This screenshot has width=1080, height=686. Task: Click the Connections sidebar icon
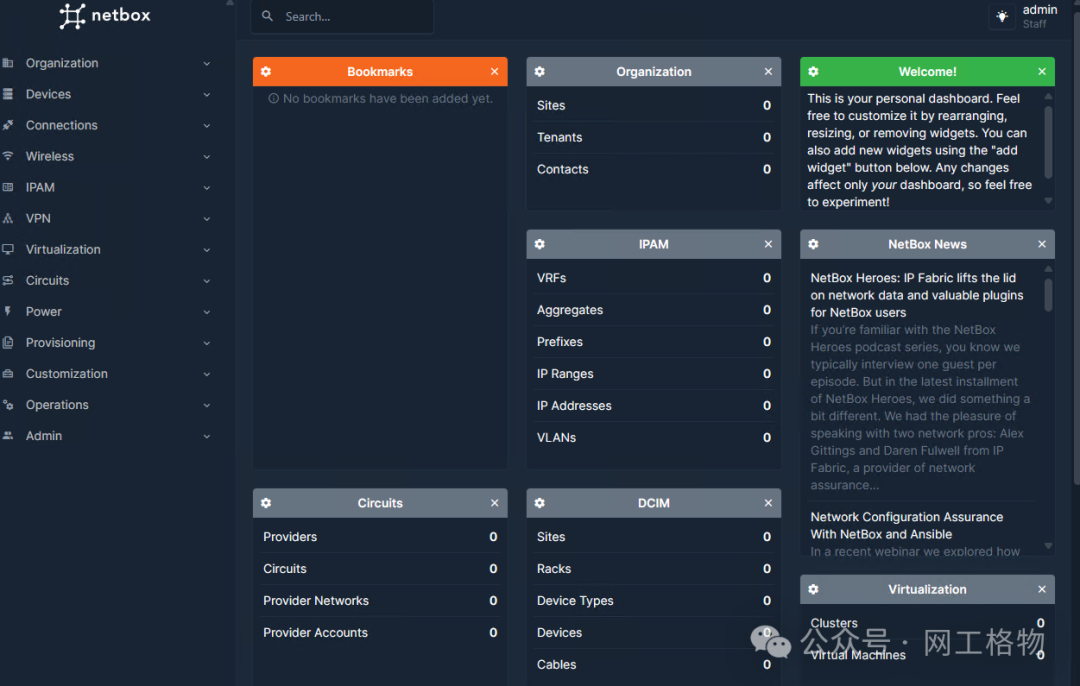tap(8, 125)
